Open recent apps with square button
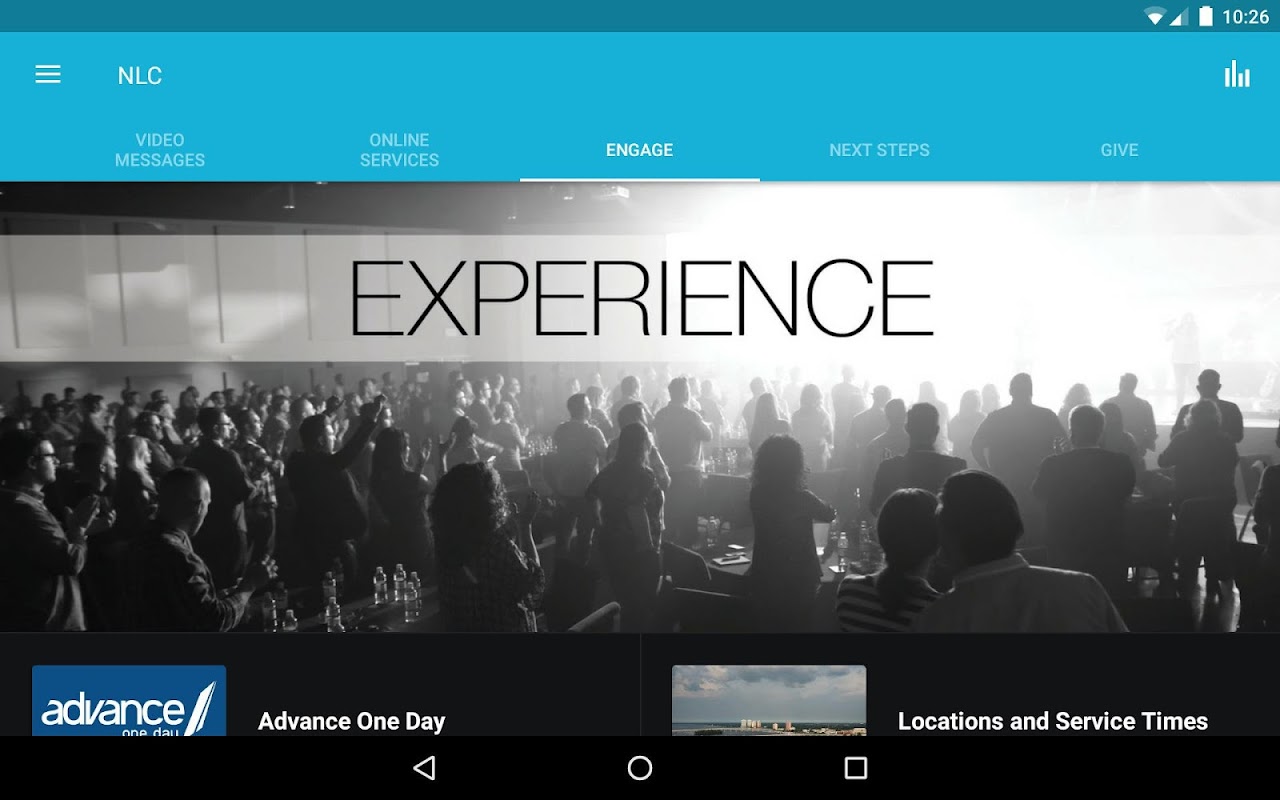This screenshot has height=800, width=1280. (x=855, y=768)
